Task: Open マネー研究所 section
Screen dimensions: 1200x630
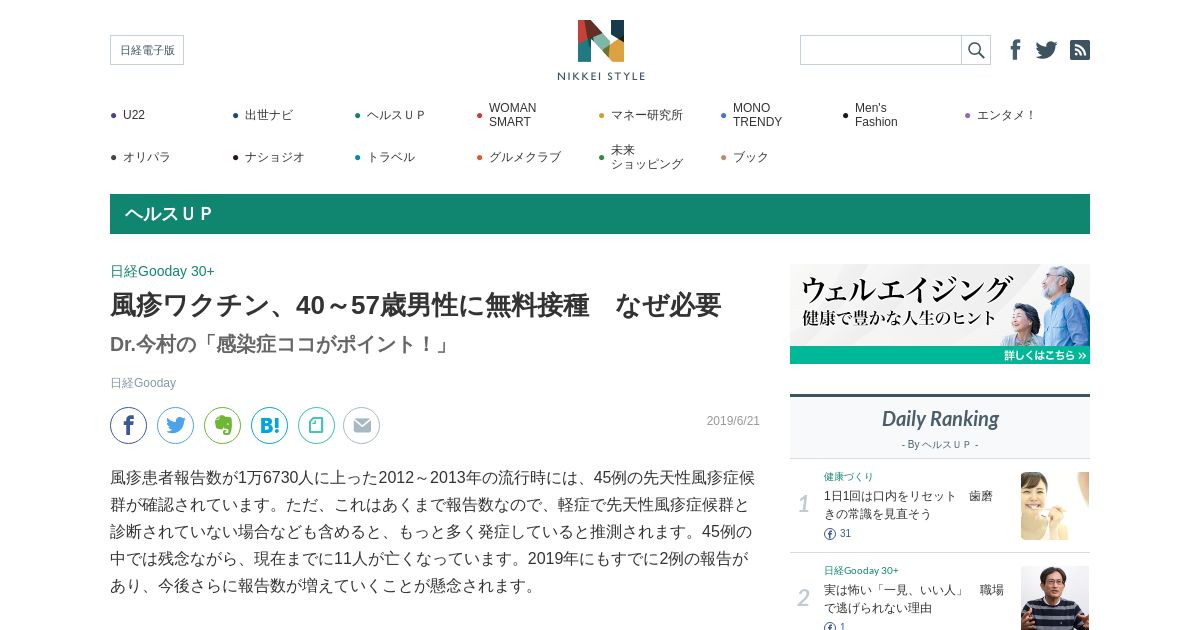Action: (x=646, y=115)
